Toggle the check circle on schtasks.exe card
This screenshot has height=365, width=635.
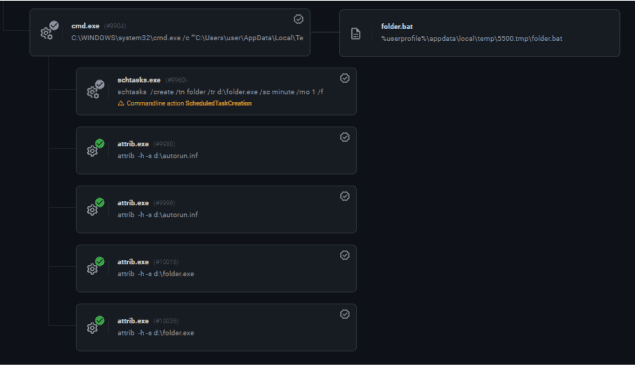click(345, 78)
